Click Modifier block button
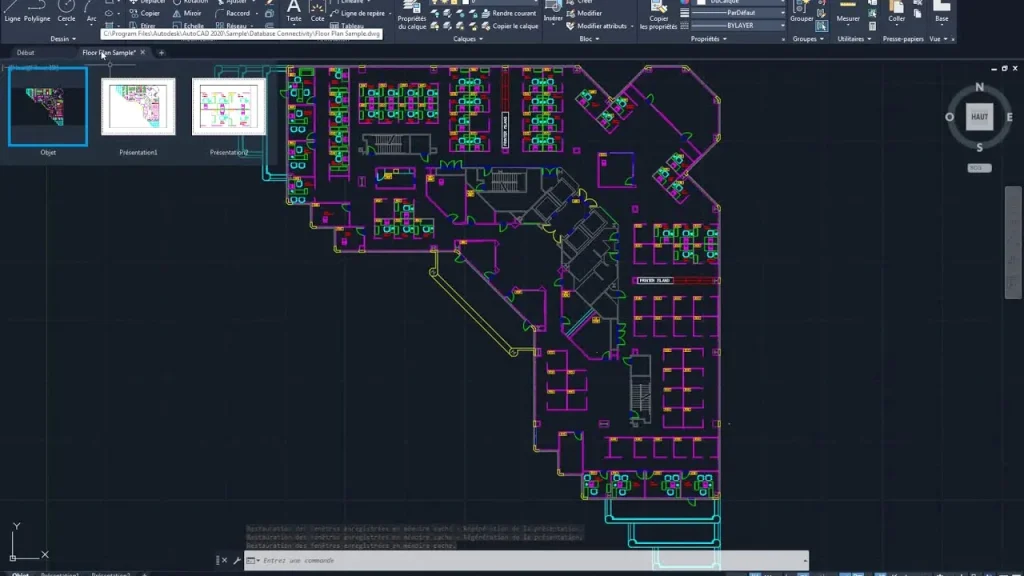This screenshot has width=1024, height=576. [584, 13]
